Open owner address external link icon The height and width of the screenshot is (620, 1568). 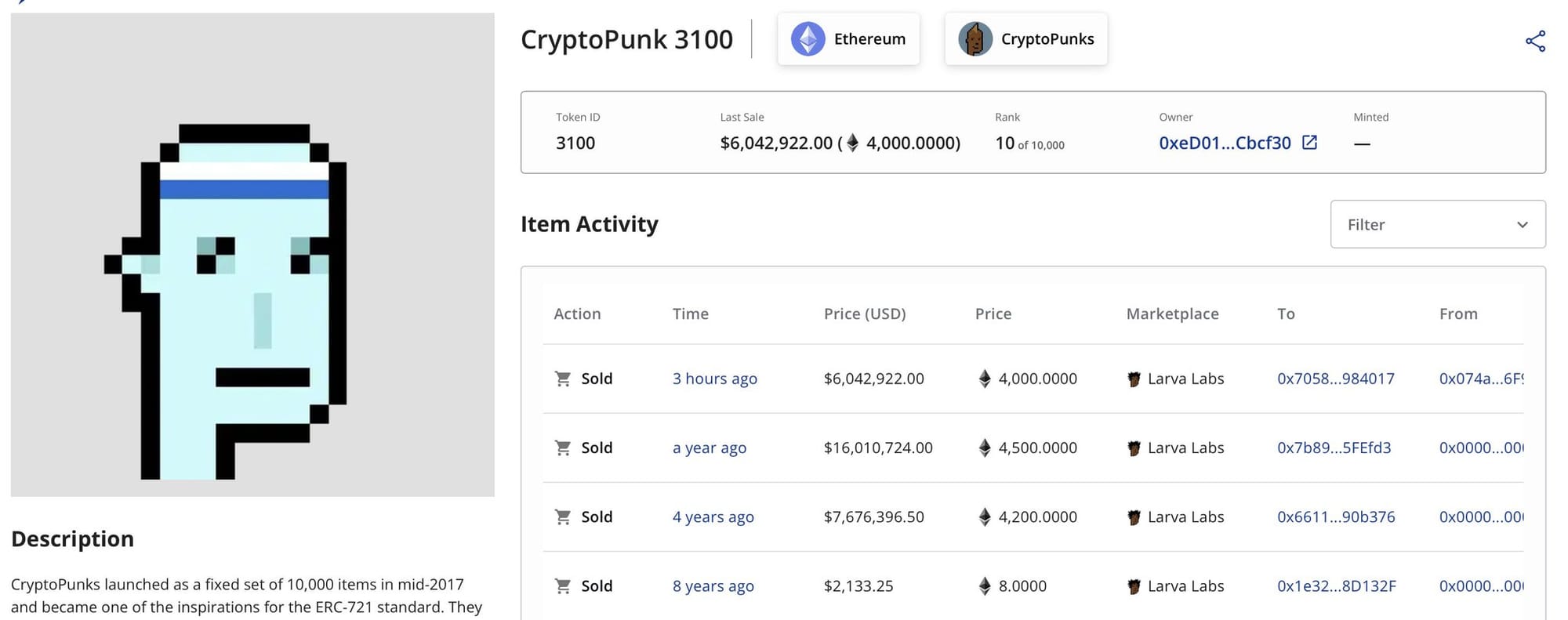pyautogui.click(x=1309, y=143)
